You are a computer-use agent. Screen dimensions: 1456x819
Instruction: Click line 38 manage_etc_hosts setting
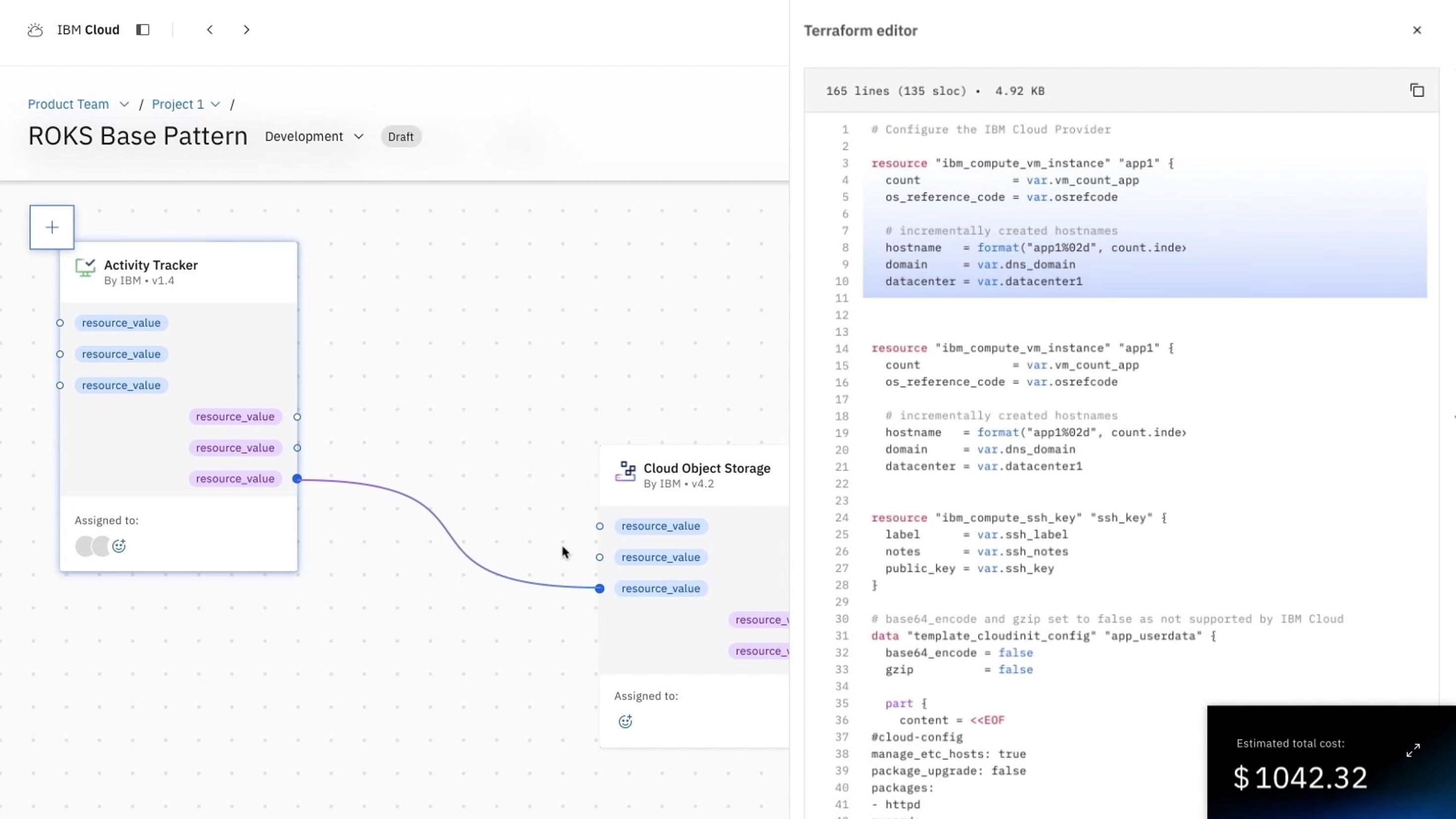pos(948,754)
